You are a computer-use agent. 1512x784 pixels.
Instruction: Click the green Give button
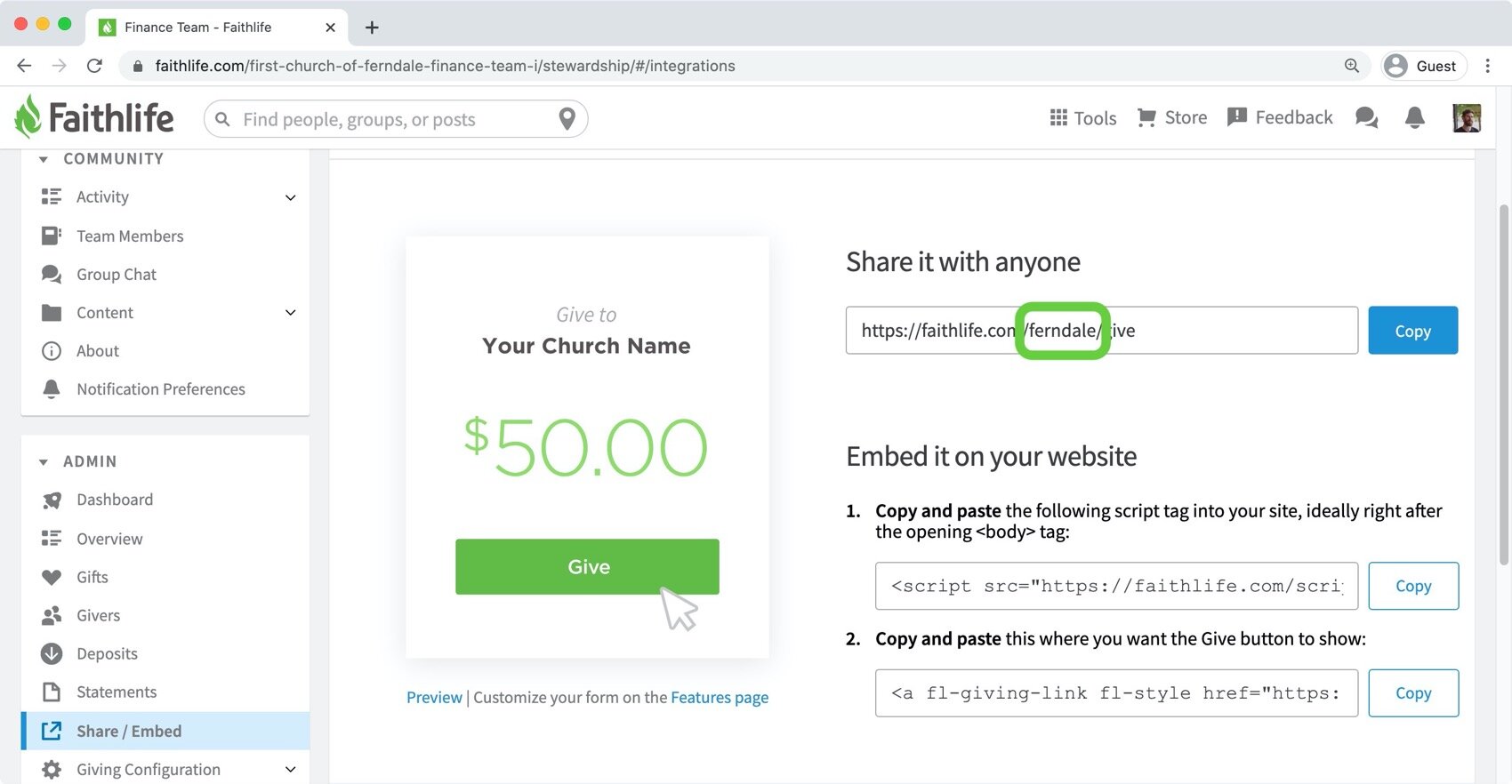(587, 566)
